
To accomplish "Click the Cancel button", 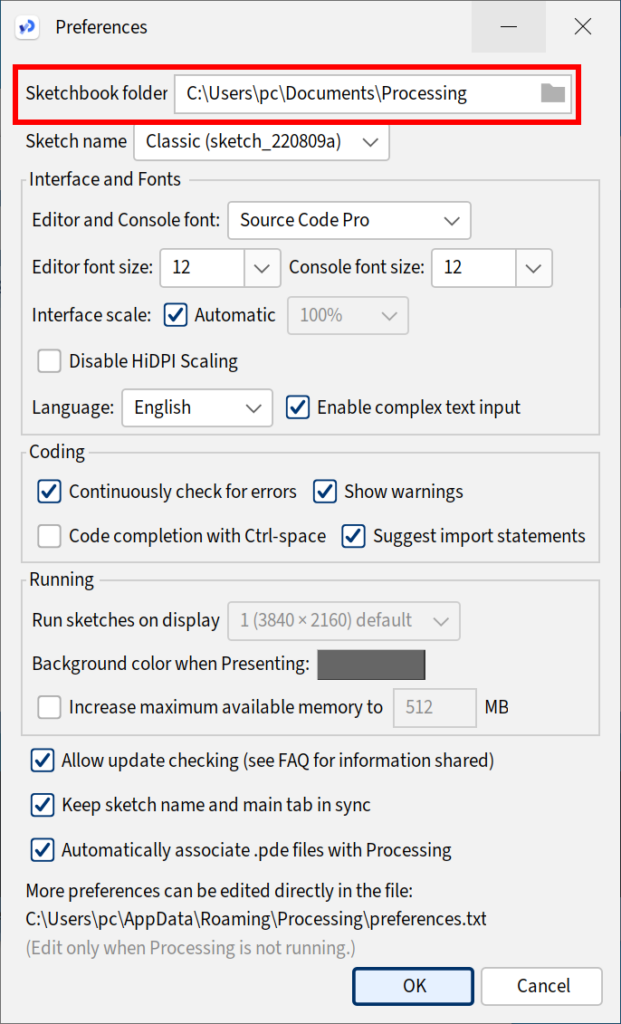I will click(542, 985).
